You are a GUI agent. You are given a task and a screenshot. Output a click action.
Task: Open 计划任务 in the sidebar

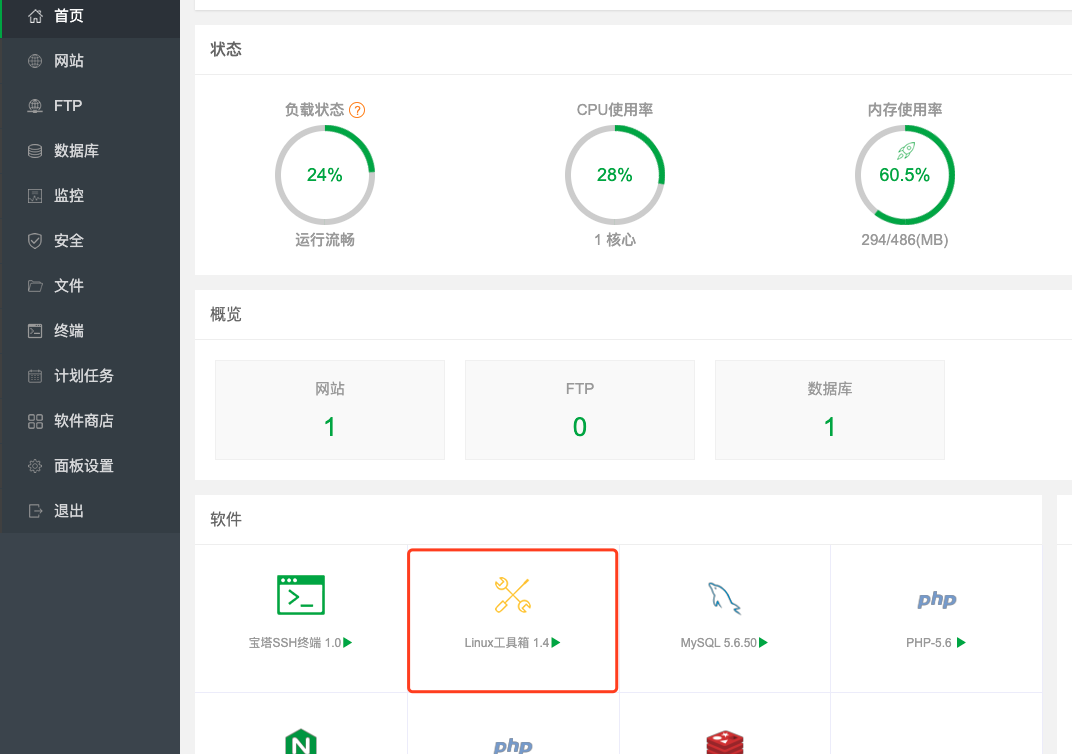(90, 376)
